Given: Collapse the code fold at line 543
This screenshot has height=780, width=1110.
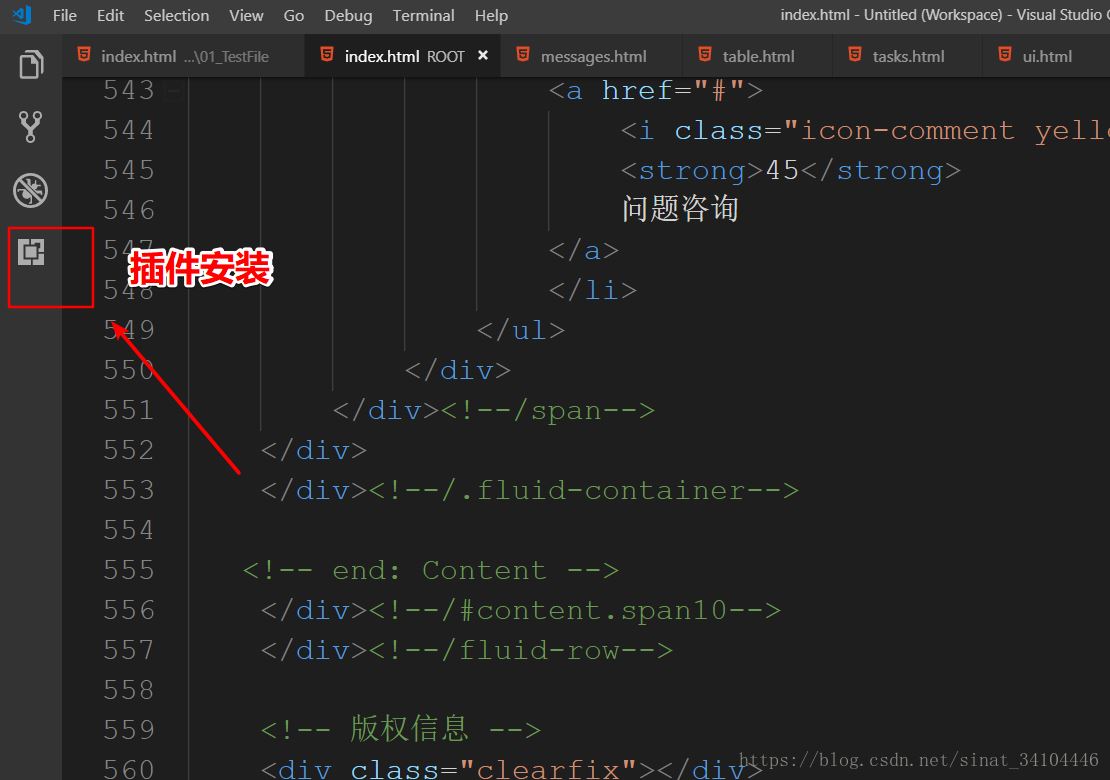Looking at the screenshot, I should (x=172, y=89).
